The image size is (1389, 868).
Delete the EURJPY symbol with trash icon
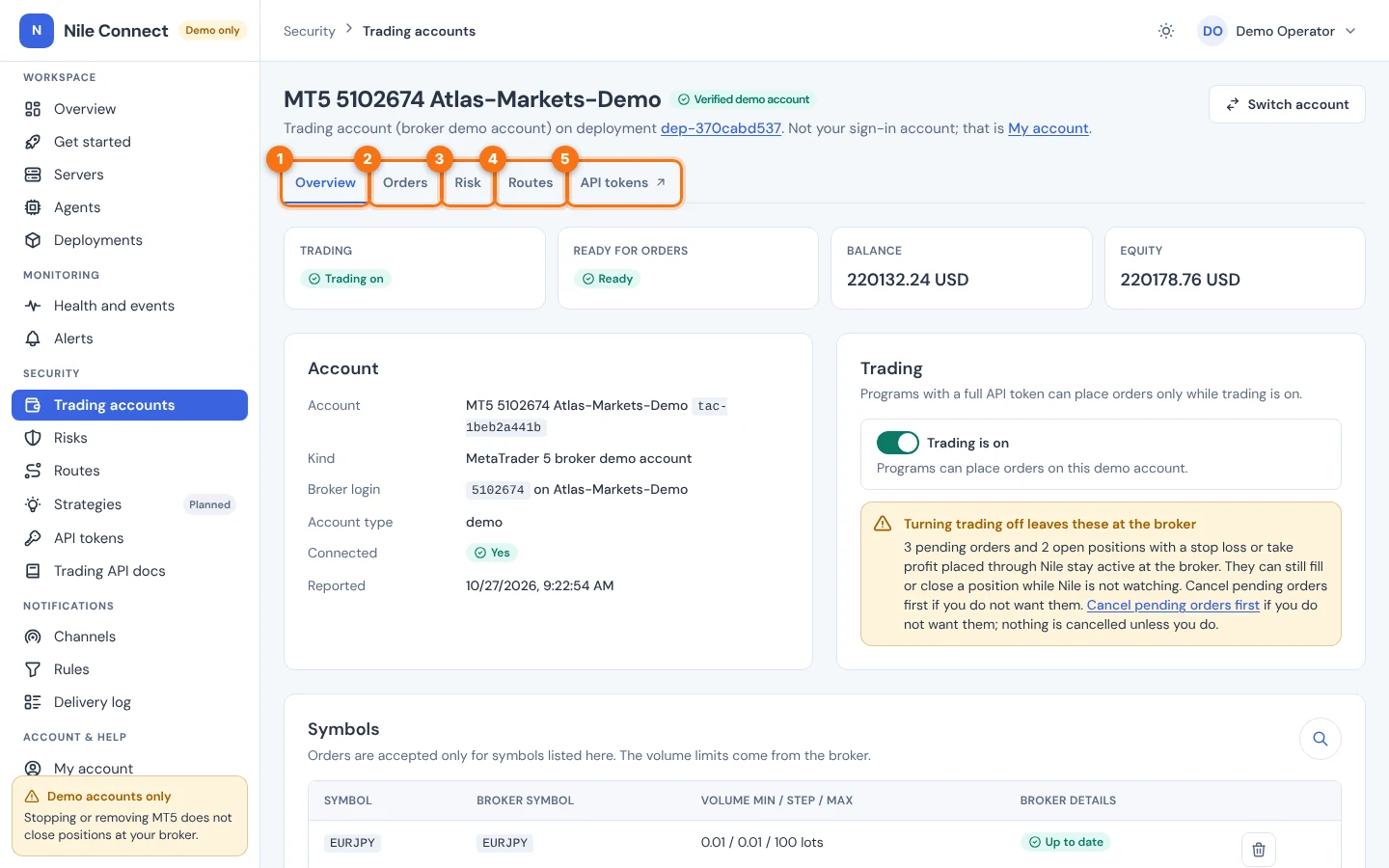(1259, 850)
